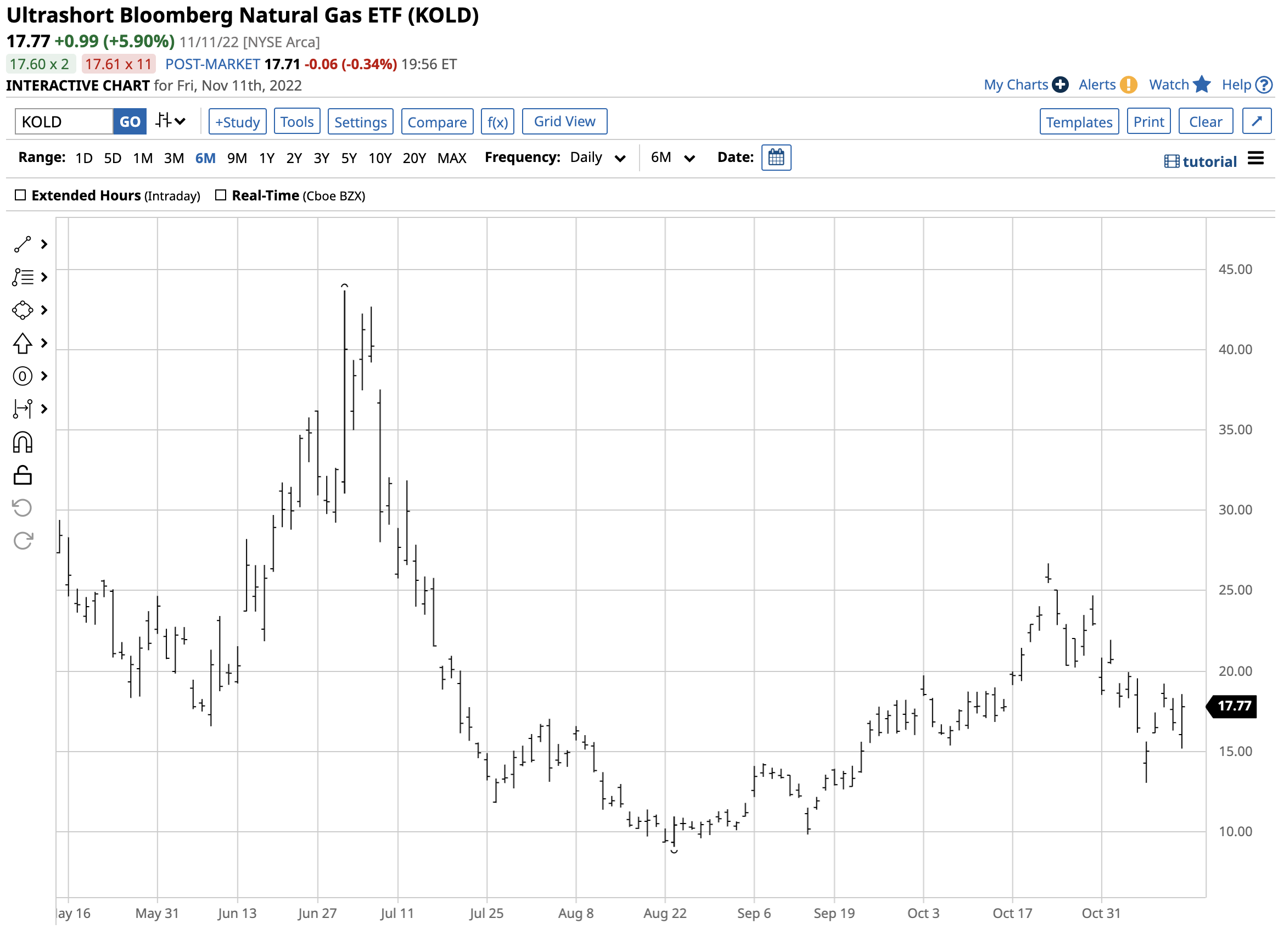Click the Templates button

coord(1079,122)
